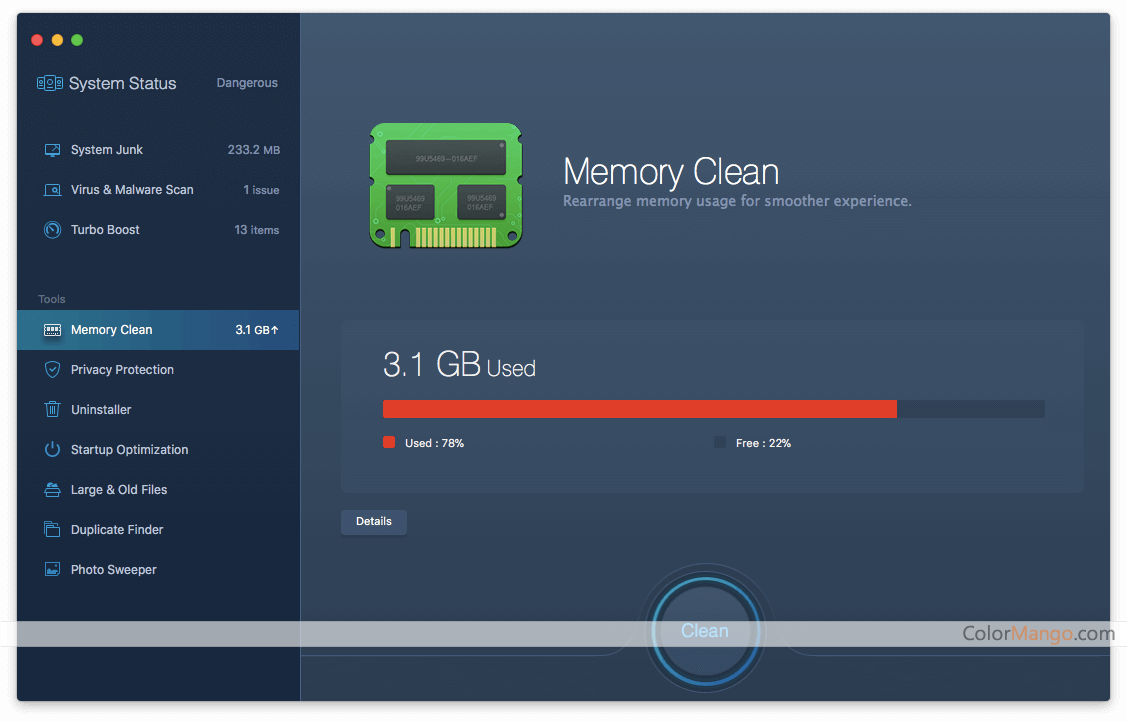This screenshot has width=1127, height=722.
Task: Click the Uninstaller trash can icon
Action: pyautogui.click(x=53, y=410)
